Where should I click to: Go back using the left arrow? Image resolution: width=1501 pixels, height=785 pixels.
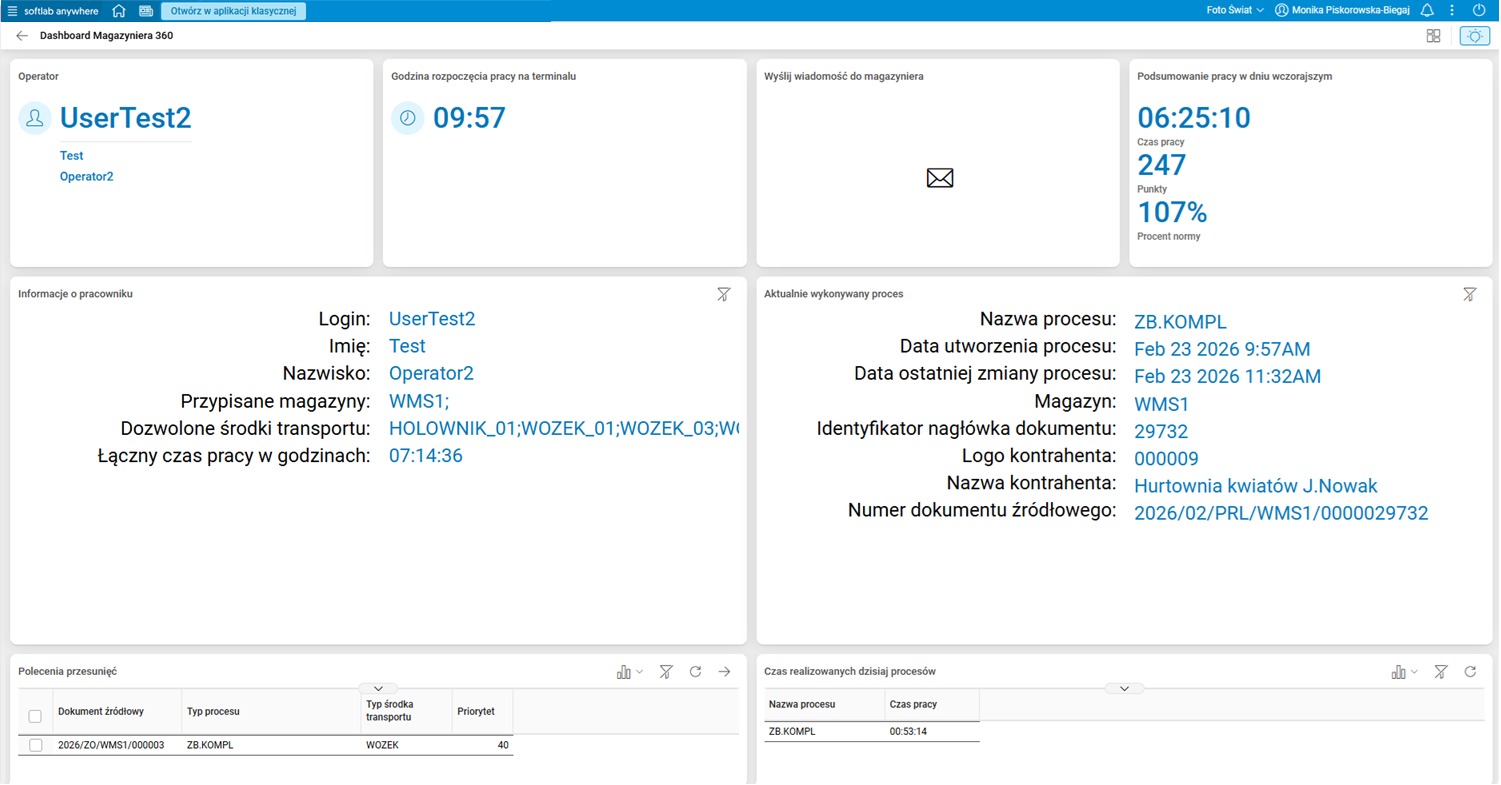tap(22, 36)
